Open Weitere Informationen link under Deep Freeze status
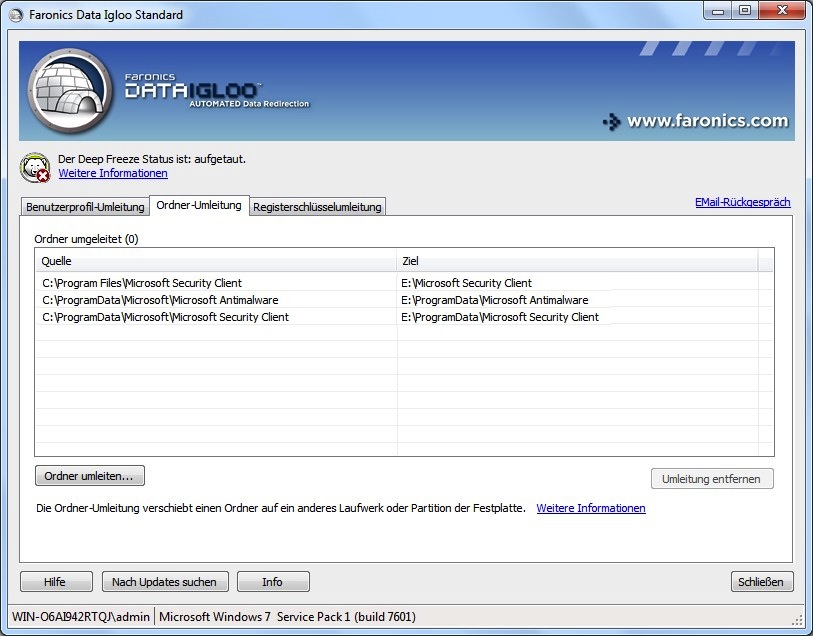813x636 pixels. 113,173
